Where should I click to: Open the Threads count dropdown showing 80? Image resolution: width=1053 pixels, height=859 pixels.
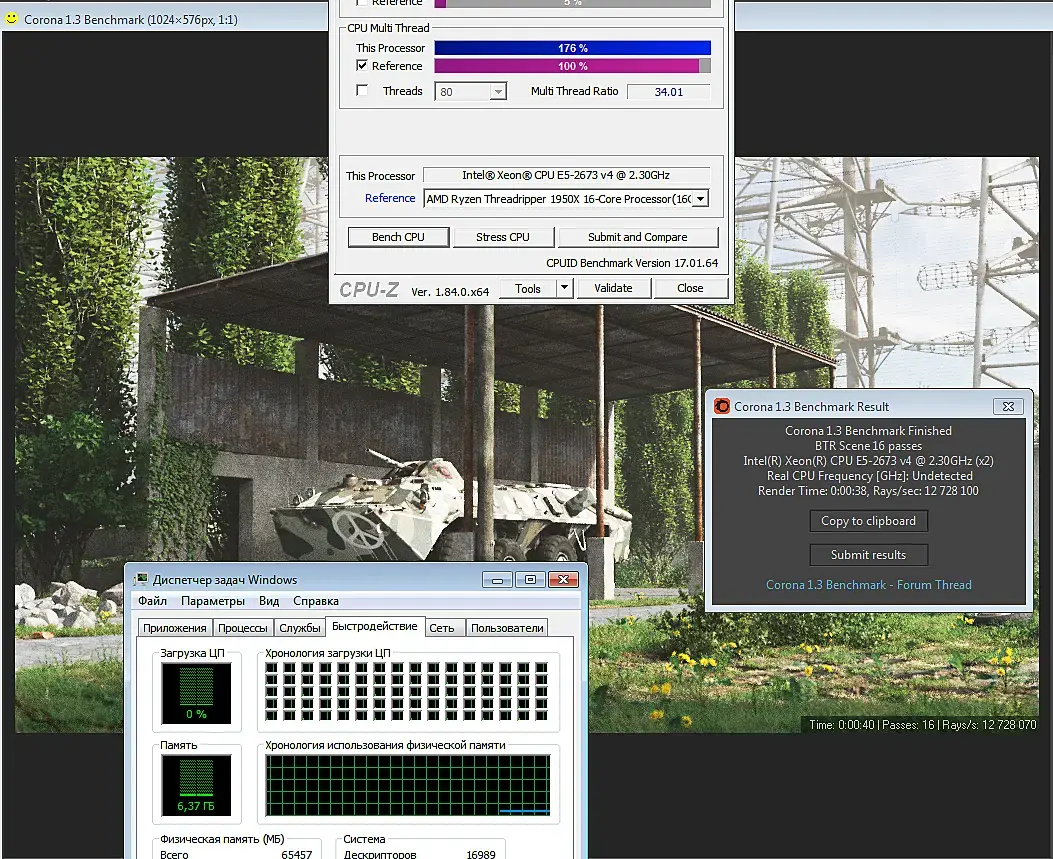[x=498, y=92]
